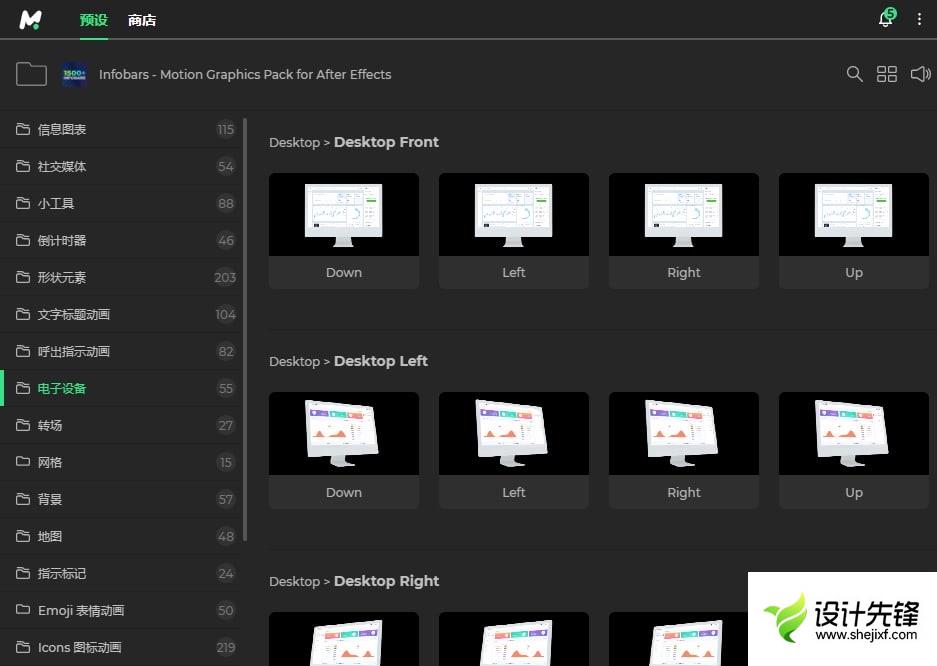Click the Desktop Front Up preset
This screenshot has width=937, height=666.
coord(854,215)
